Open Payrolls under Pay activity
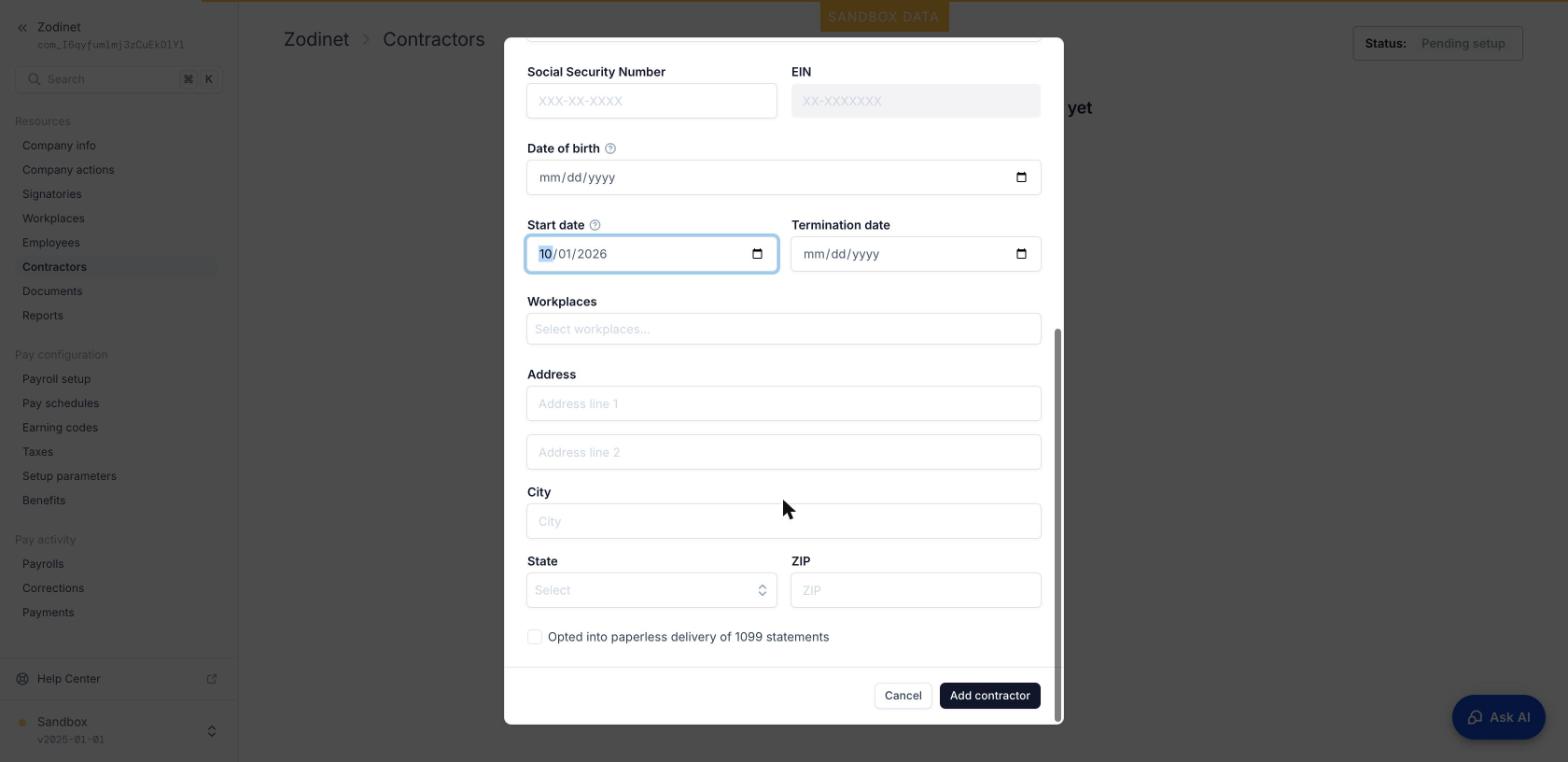 43,564
